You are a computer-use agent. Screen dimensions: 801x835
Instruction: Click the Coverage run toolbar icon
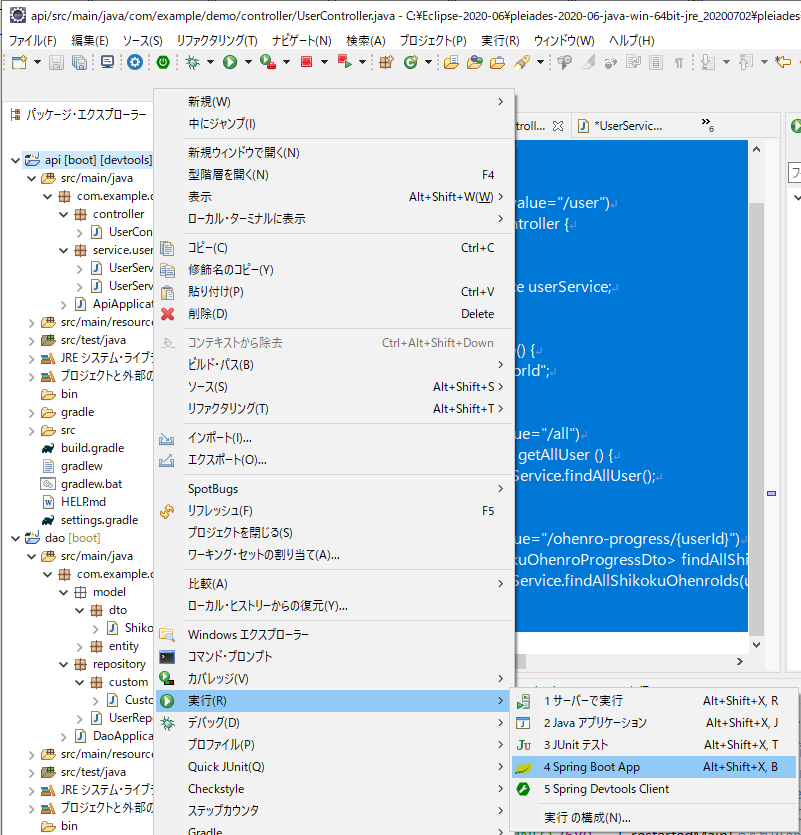[268, 62]
